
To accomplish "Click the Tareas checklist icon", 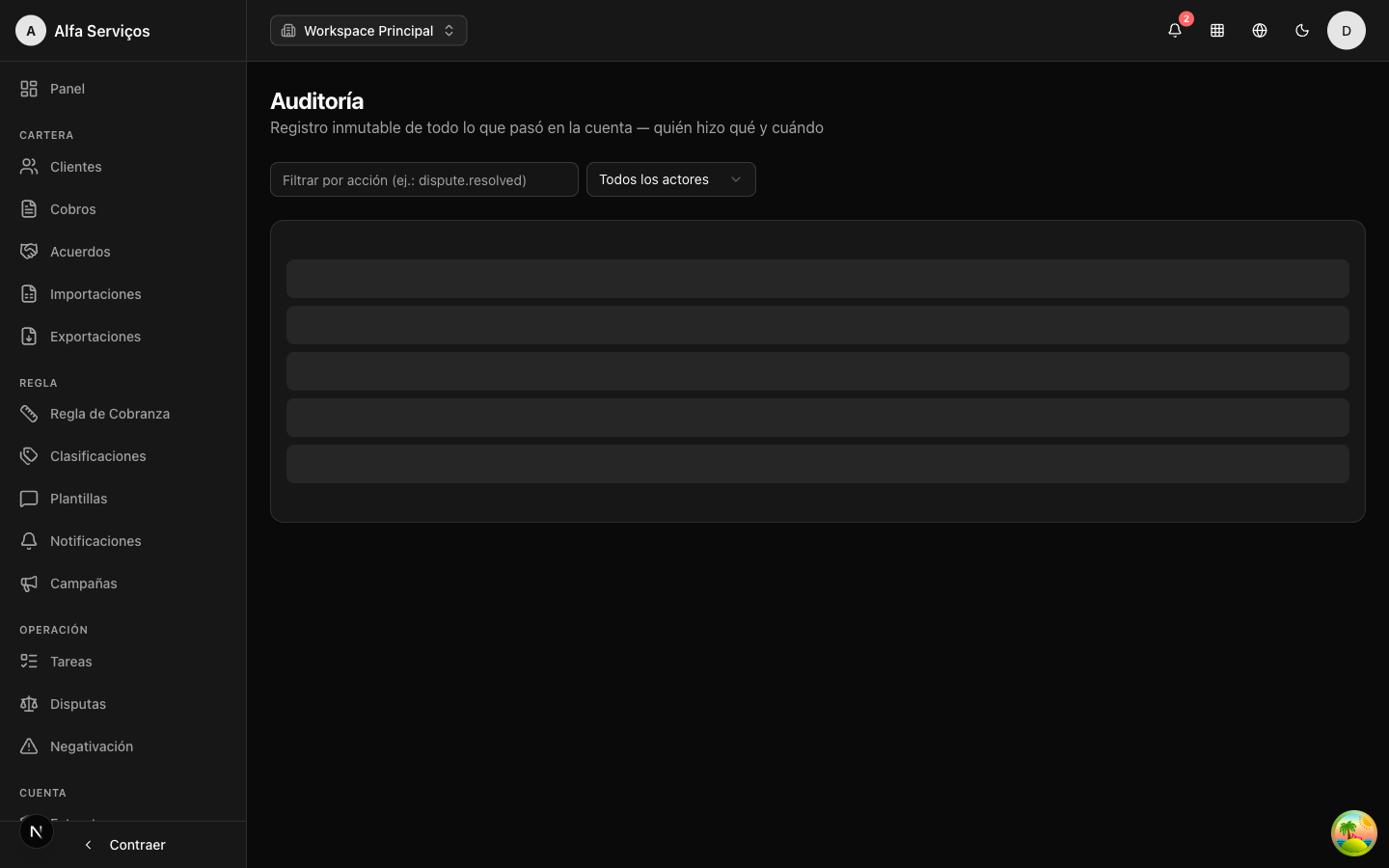I will pos(29,662).
